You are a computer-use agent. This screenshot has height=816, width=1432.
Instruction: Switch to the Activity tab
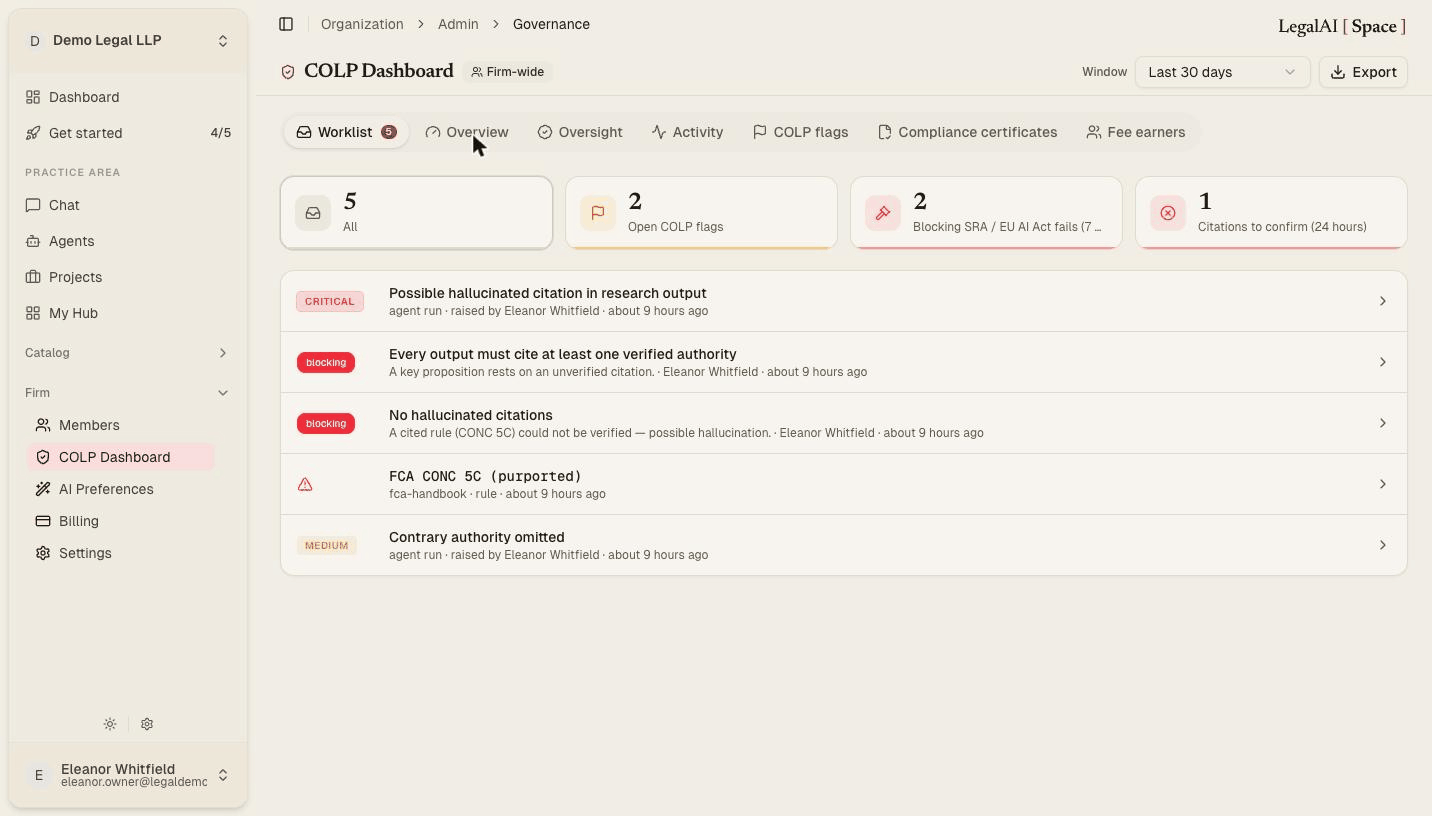687,132
